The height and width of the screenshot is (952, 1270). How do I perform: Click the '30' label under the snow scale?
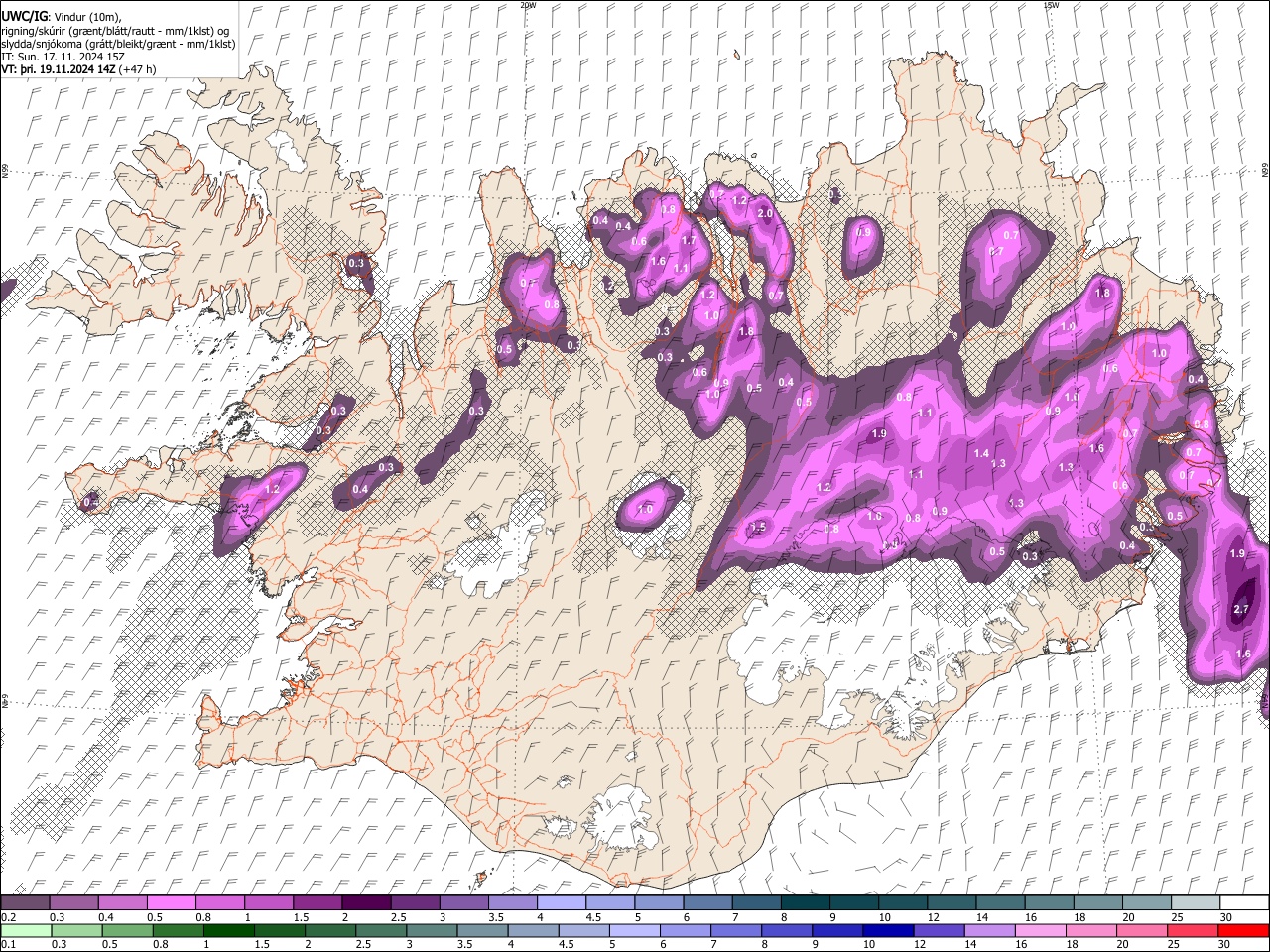(x=1226, y=917)
